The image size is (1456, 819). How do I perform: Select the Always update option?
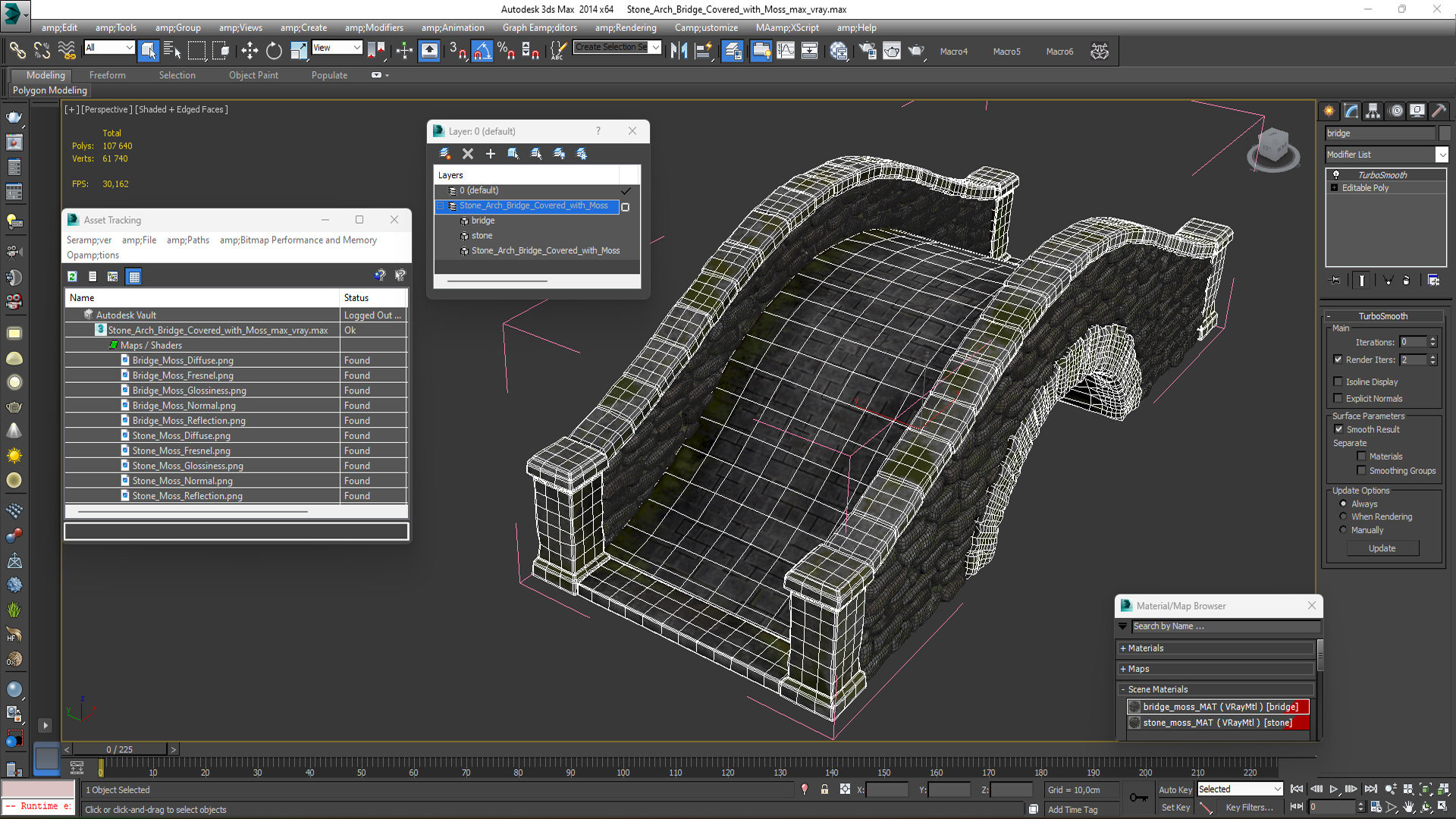[x=1344, y=504]
